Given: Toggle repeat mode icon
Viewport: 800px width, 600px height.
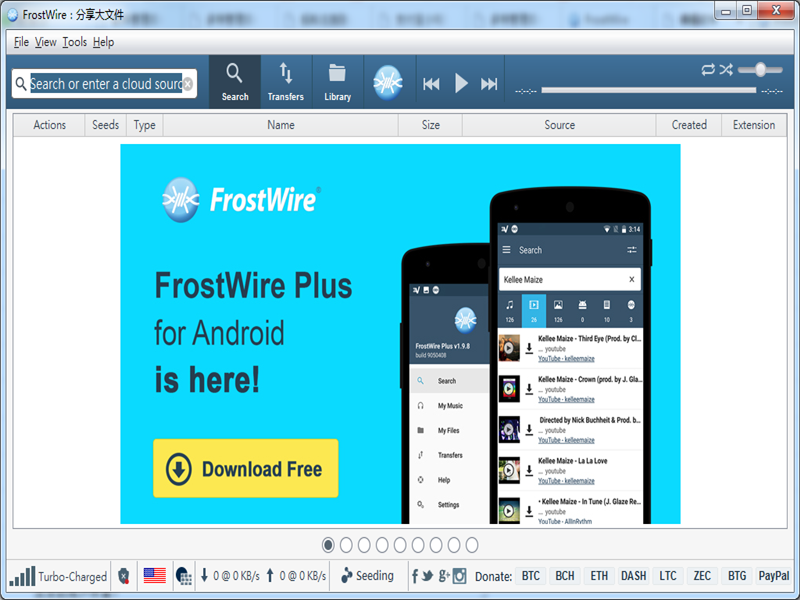Looking at the screenshot, I should 708,69.
